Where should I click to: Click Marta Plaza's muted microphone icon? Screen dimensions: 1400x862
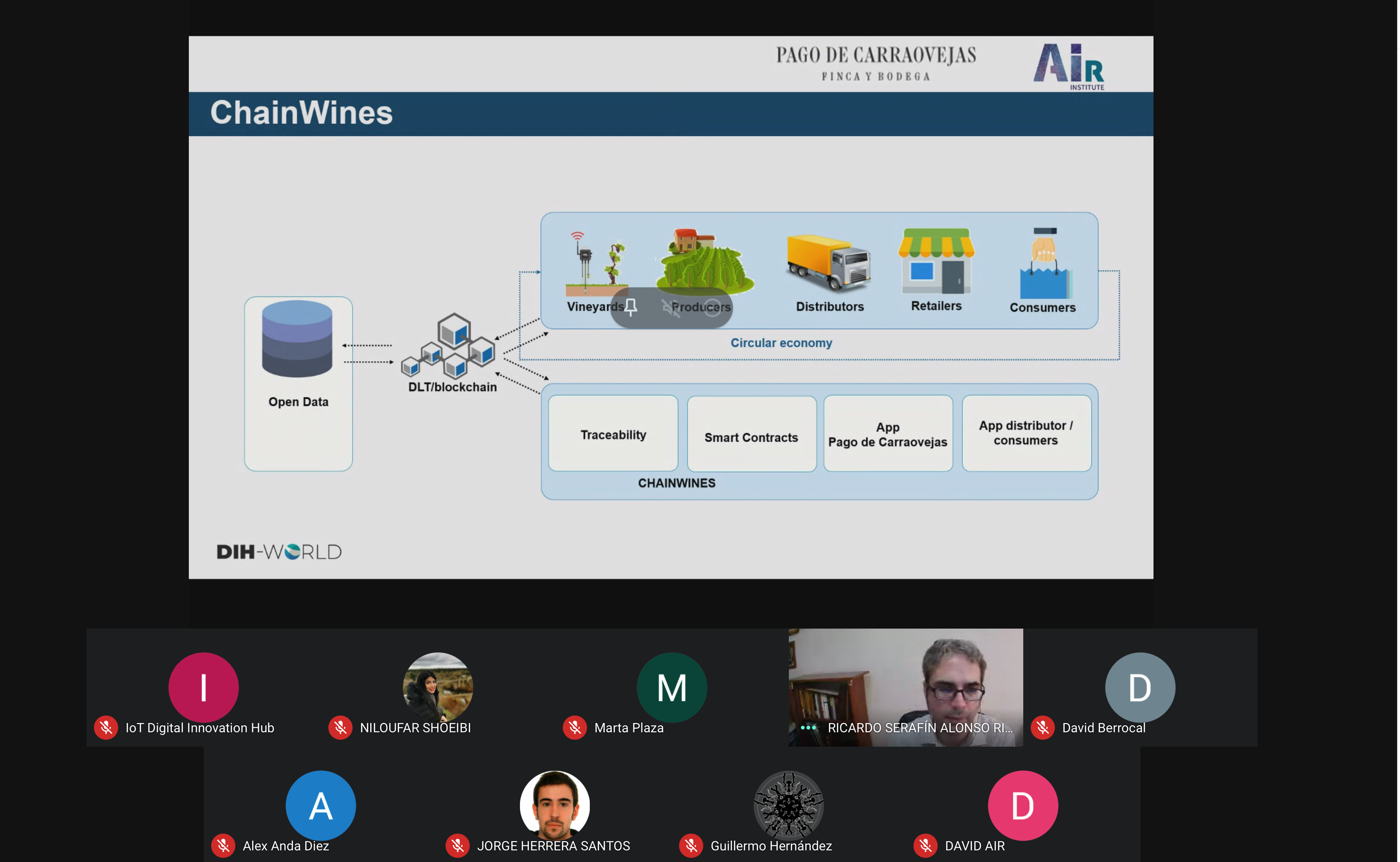pos(575,728)
